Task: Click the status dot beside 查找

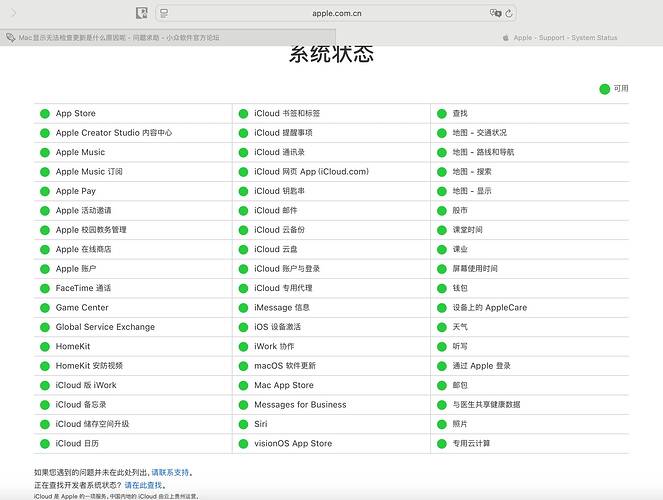Action: (x=442, y=114)
